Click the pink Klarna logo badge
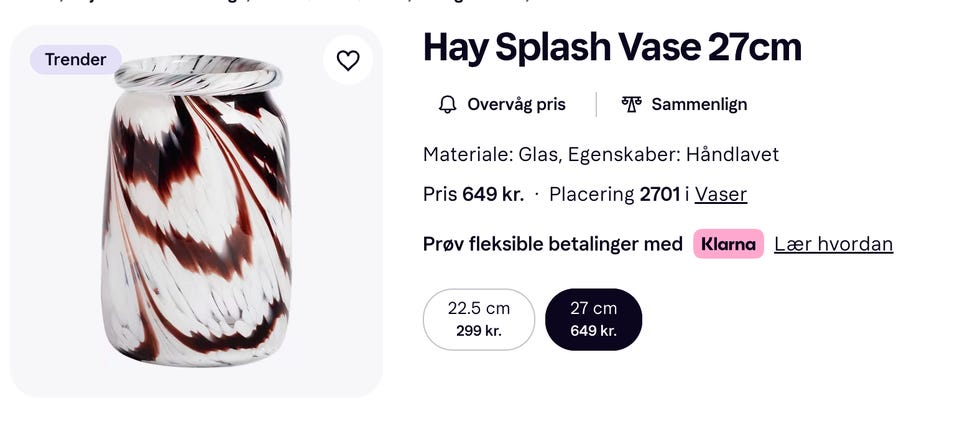The height and width of the screenshot is (434, 960). pyautogui.click(x=728, y=244)
